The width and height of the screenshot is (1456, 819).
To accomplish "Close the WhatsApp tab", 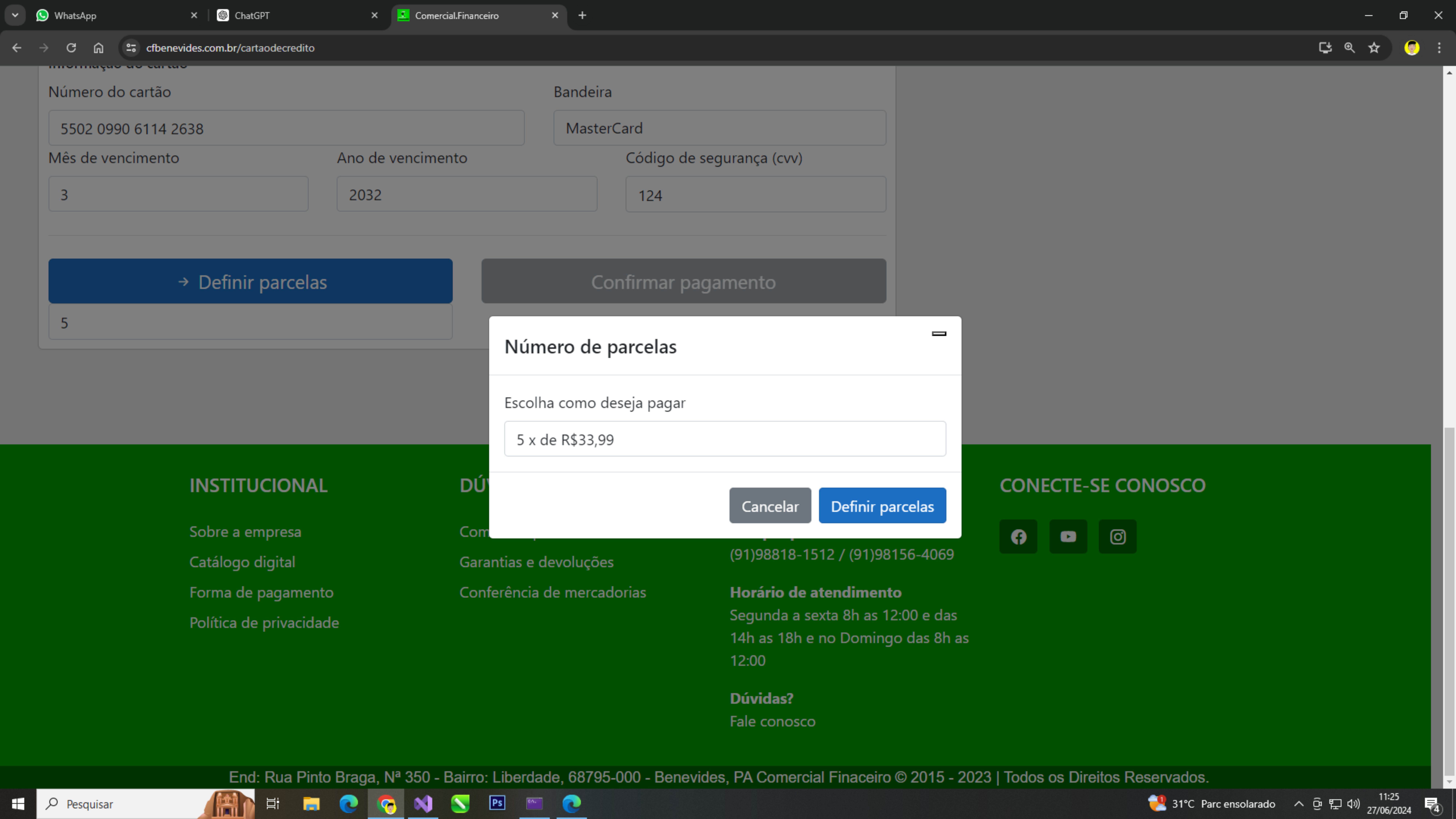I will click(194, 15).
